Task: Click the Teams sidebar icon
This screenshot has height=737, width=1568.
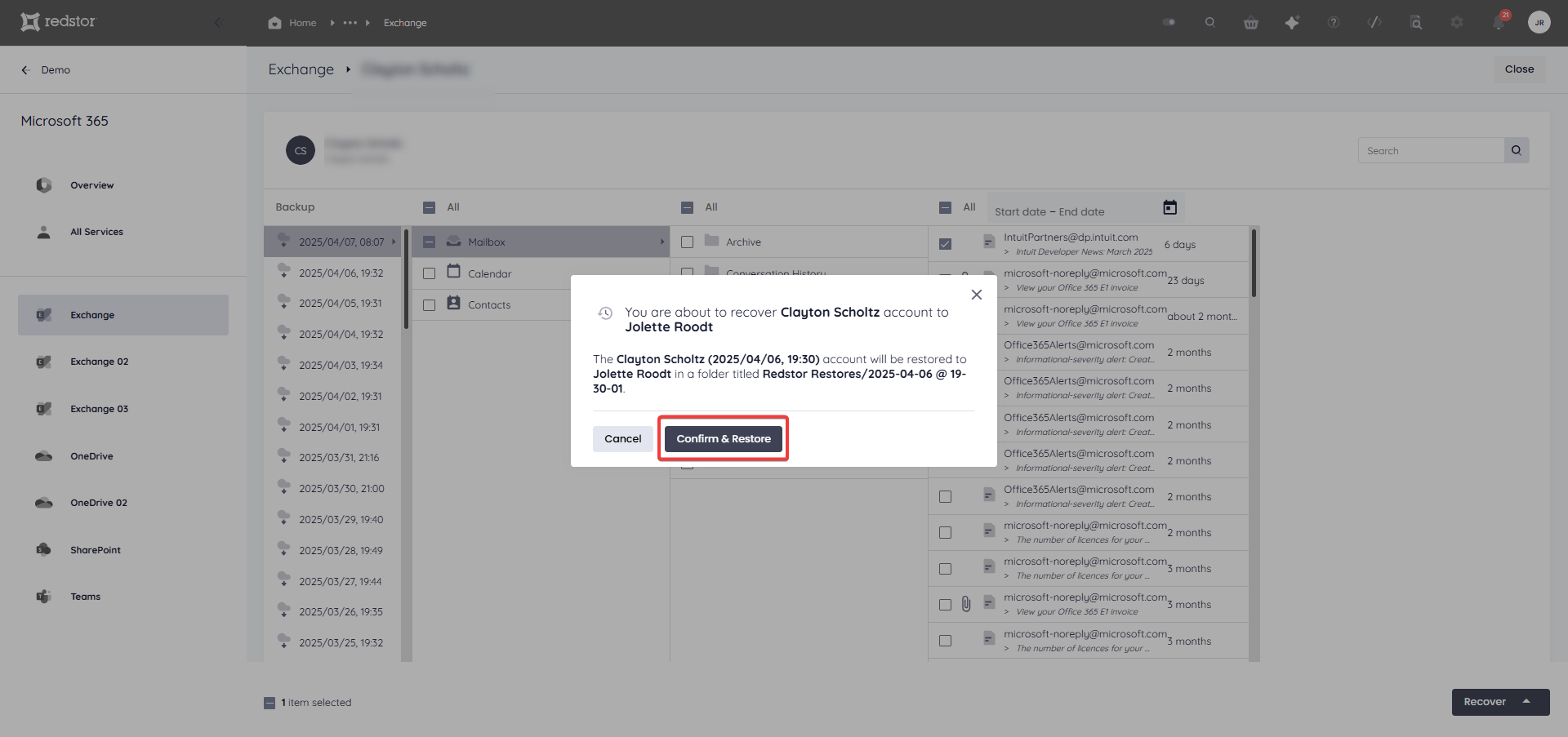Action: click(x=43, y=597)
